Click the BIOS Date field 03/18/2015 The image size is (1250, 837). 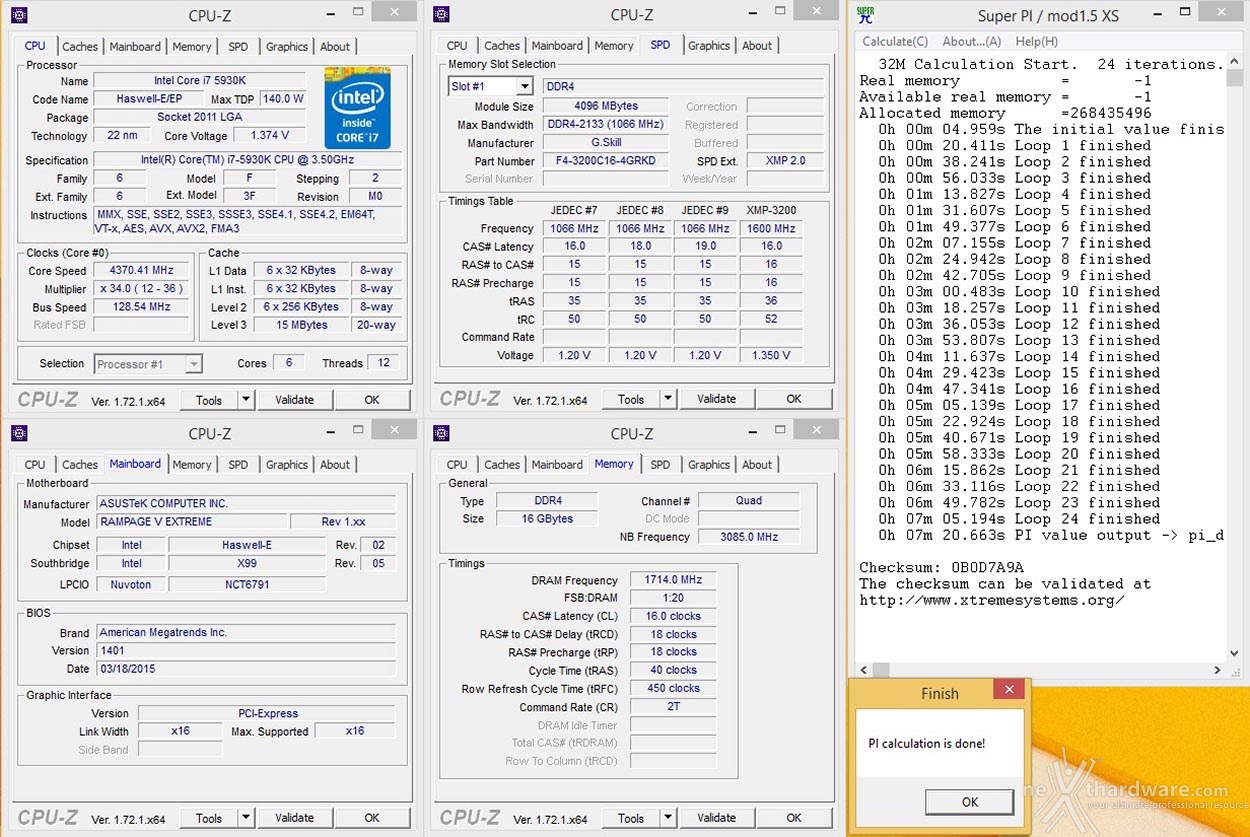click(245, 668)
